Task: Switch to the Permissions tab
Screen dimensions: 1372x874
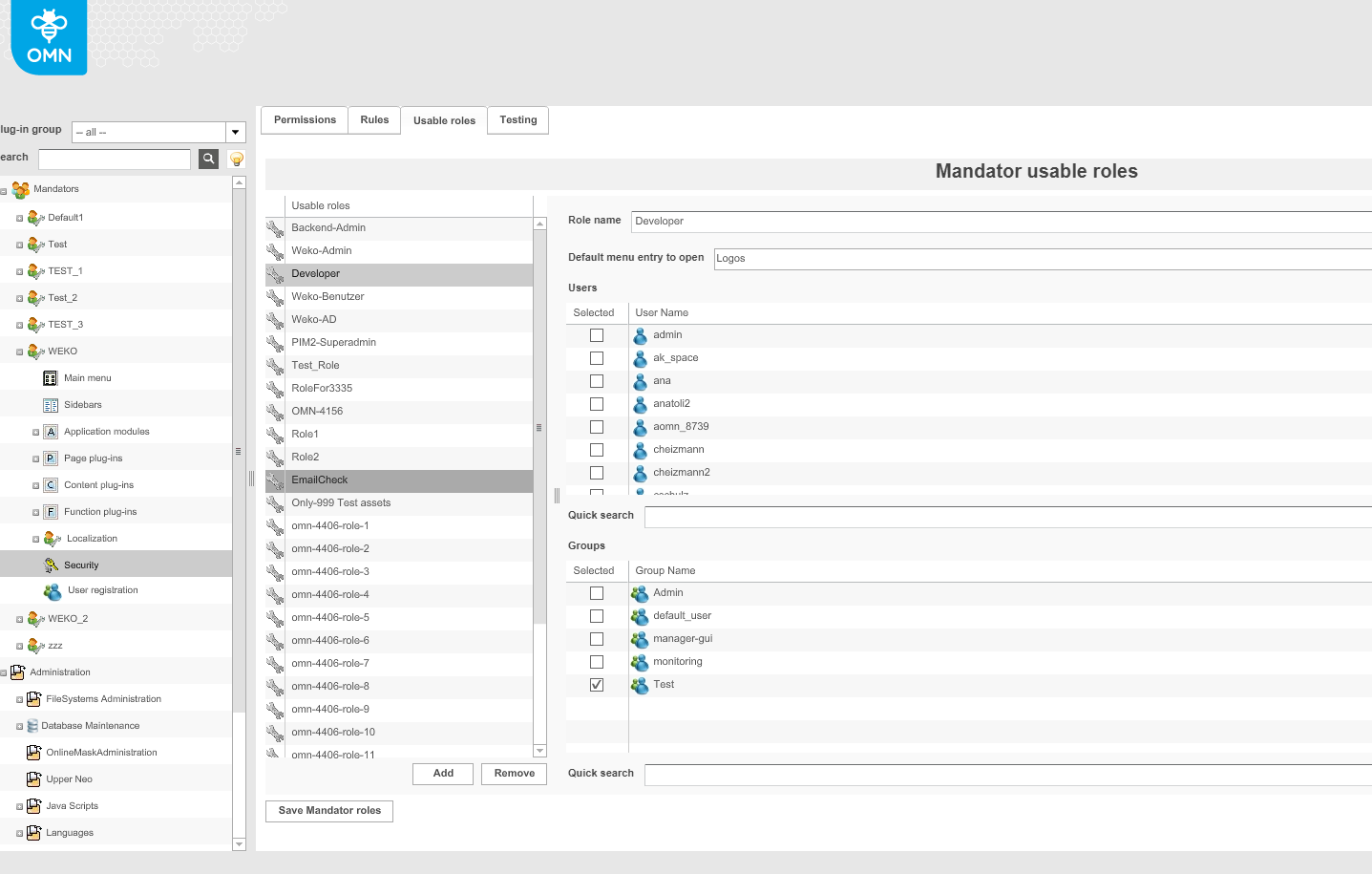Action: pyautogui.click(x=304, y=119)
